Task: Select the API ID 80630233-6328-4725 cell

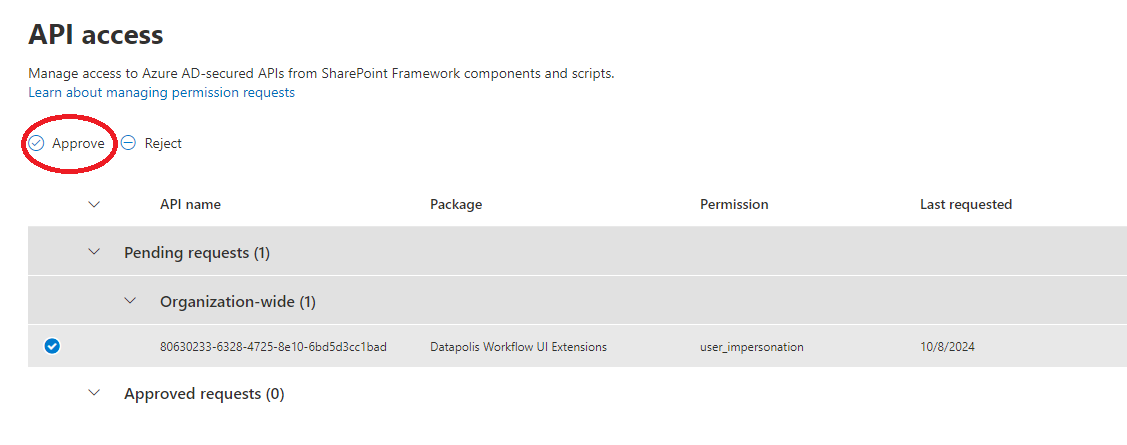Action: (x=273, y=347)
